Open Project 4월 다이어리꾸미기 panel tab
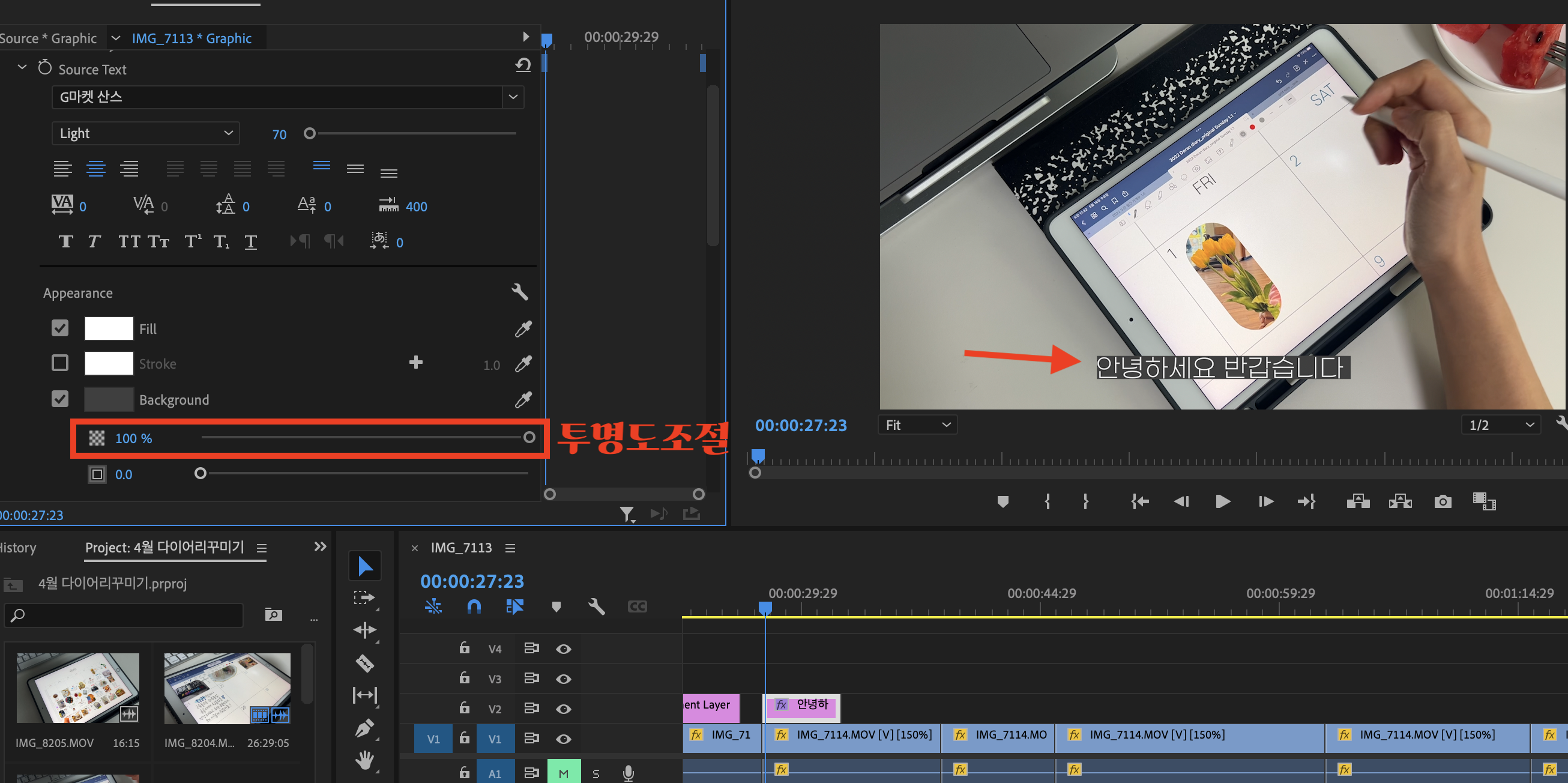This screenshot has height=783, width=1568. [164, 548]
